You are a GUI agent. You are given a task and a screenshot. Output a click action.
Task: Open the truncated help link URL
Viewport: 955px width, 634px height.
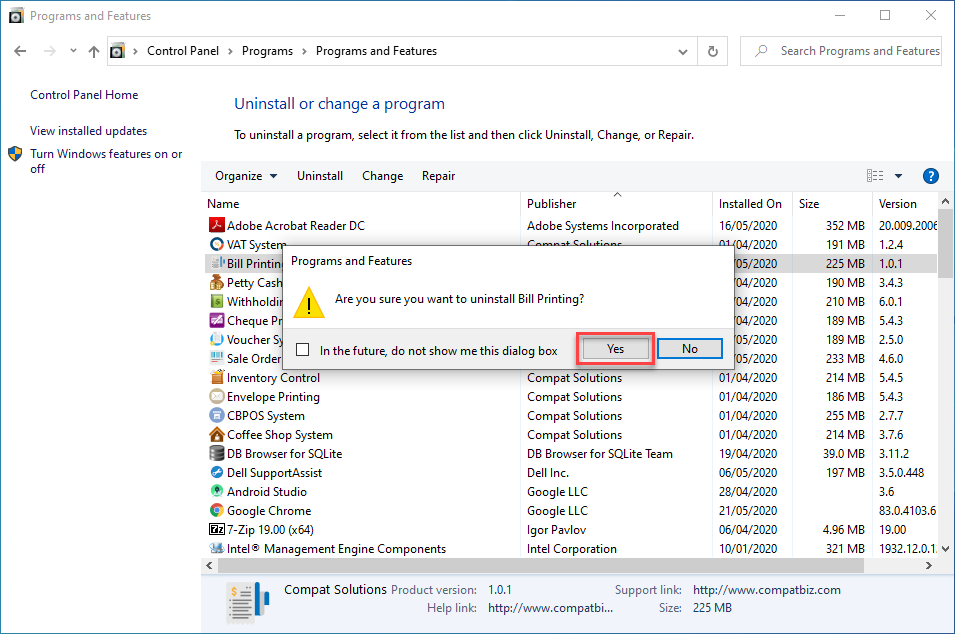pyautogui.click(x=551, y=608)
